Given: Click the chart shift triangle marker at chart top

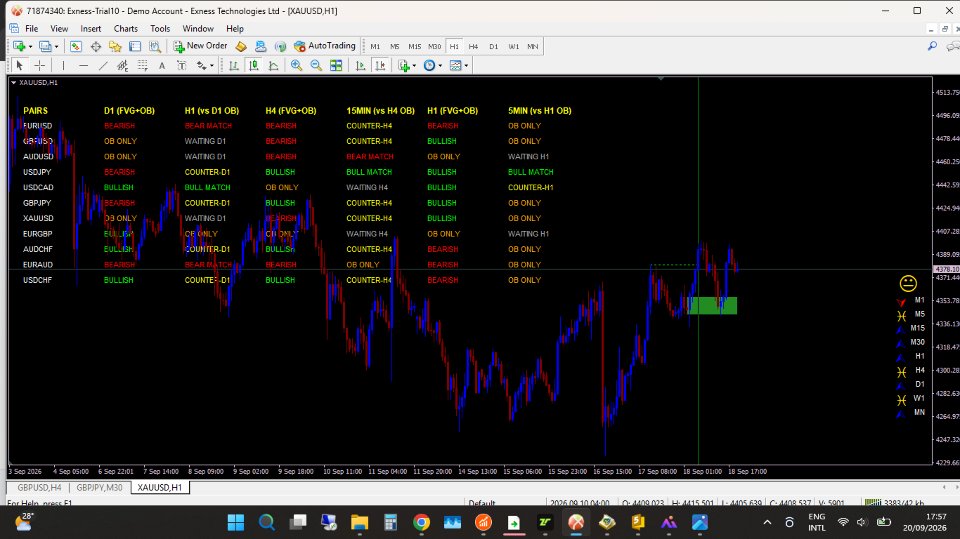Looking at the screenshot, I should (661, 79).
